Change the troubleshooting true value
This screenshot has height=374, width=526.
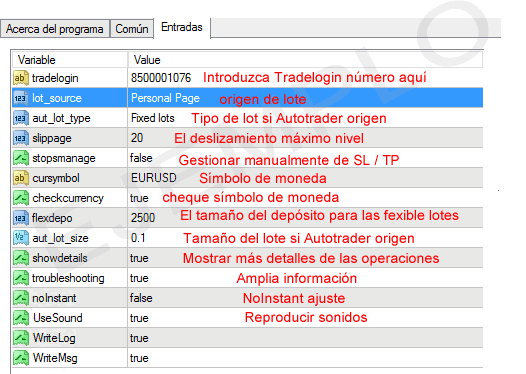point(139,278)
